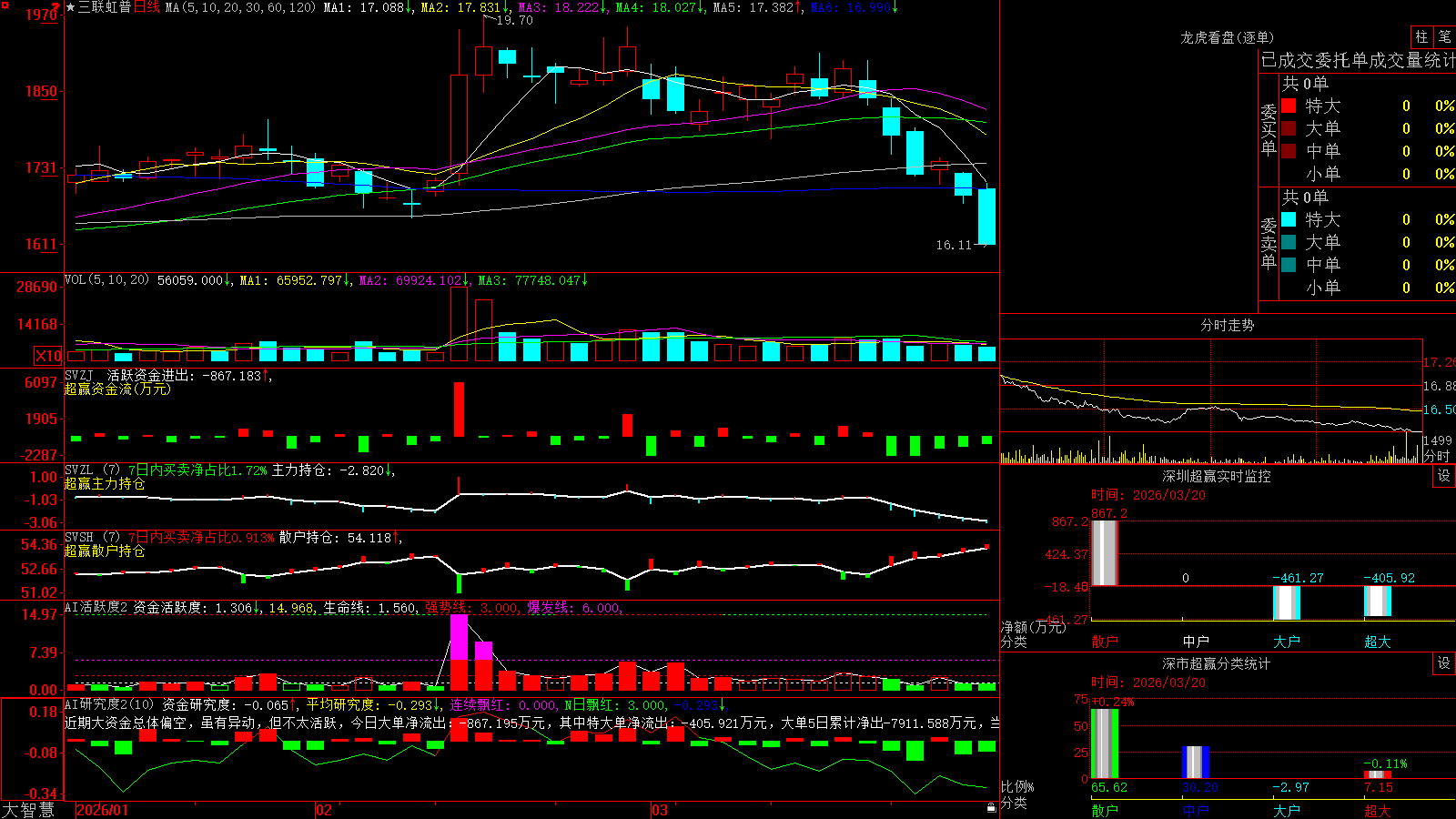This screenshot has height=819, width=1456.
Task: Switch to 柱 (bar) view in 龙虎看盘
Action: click(1421, 36)
